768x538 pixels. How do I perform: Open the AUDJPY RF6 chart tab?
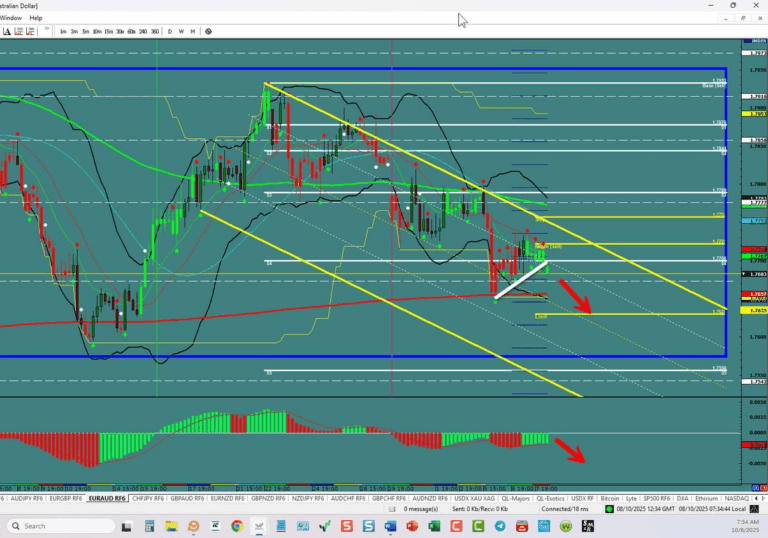click(26, 498)
